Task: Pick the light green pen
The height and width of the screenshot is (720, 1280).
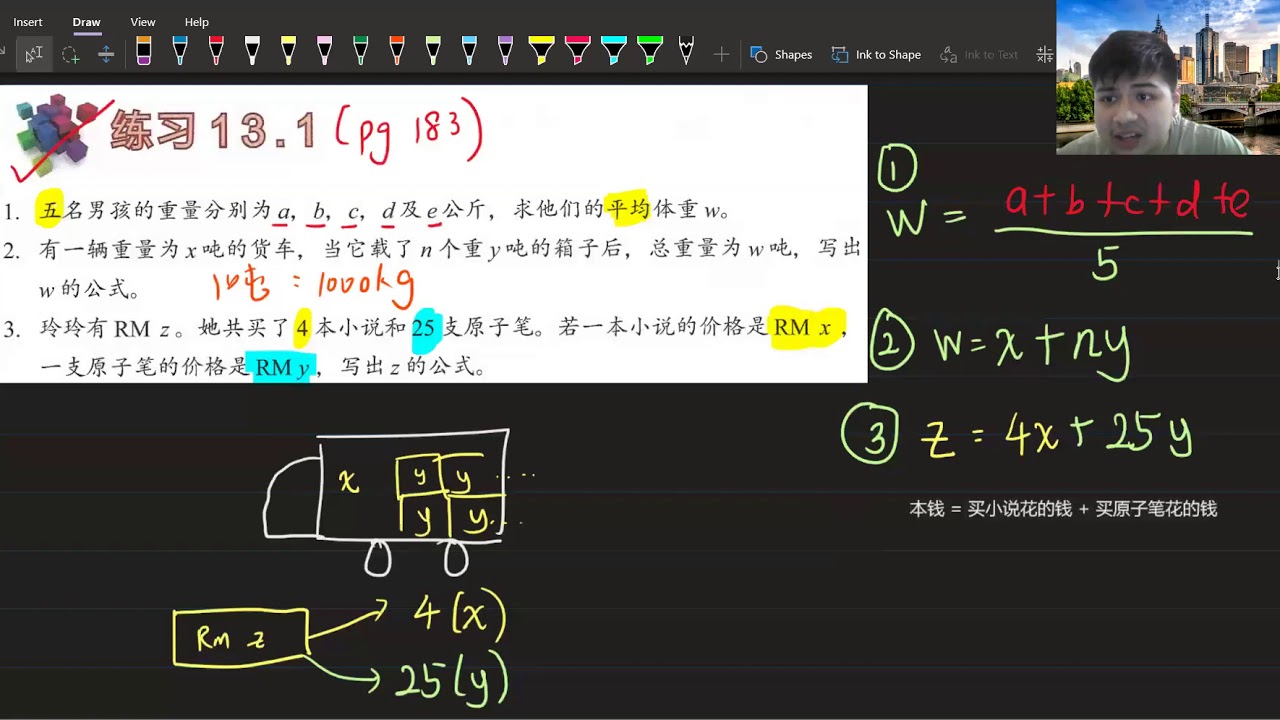Action: (432, 51)
